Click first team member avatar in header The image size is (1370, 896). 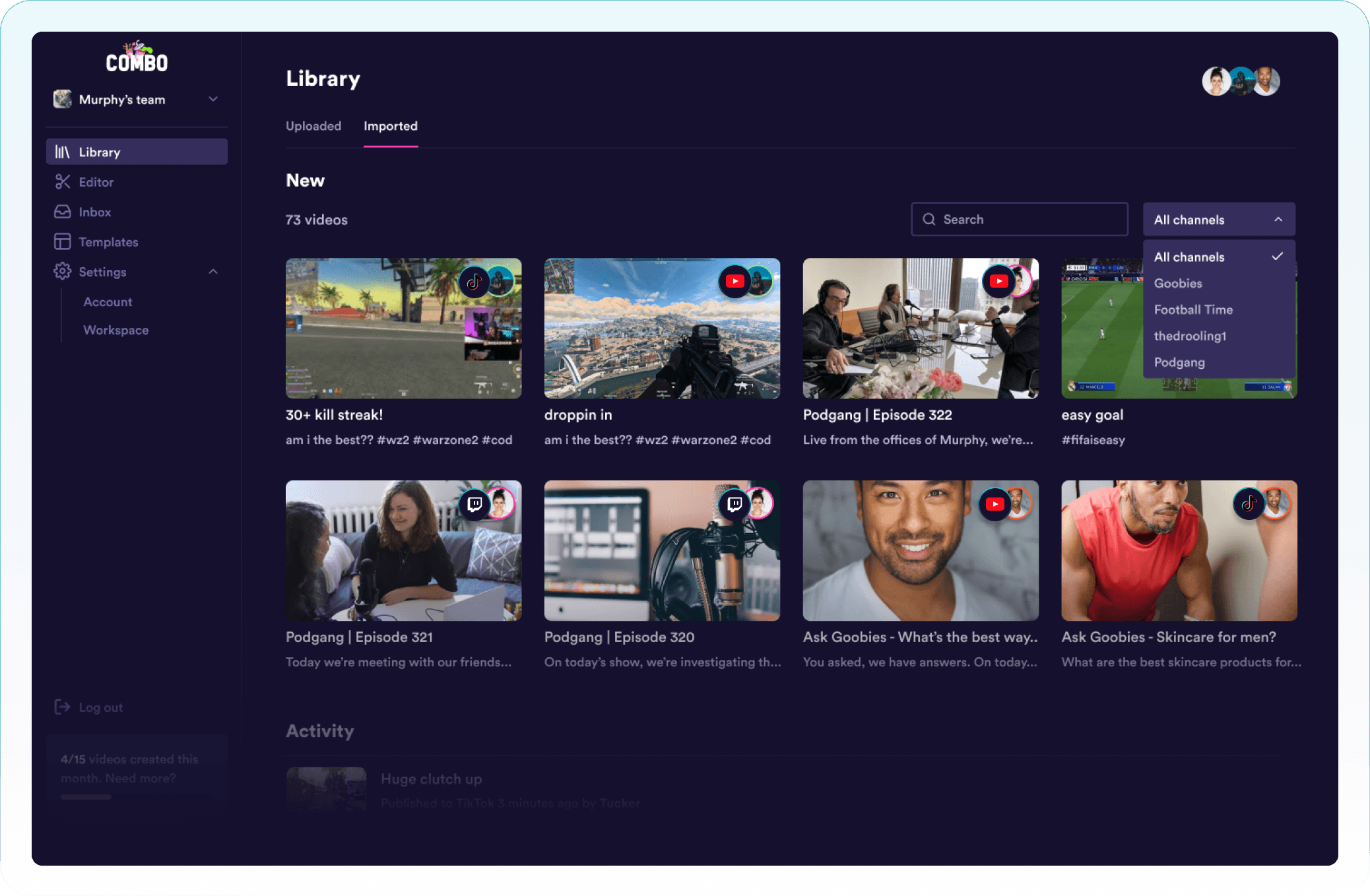pos(1216,81)
